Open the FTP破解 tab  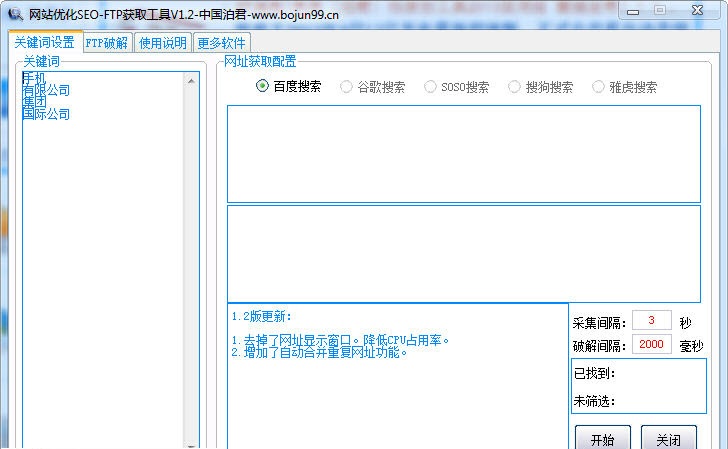point(106,43)
